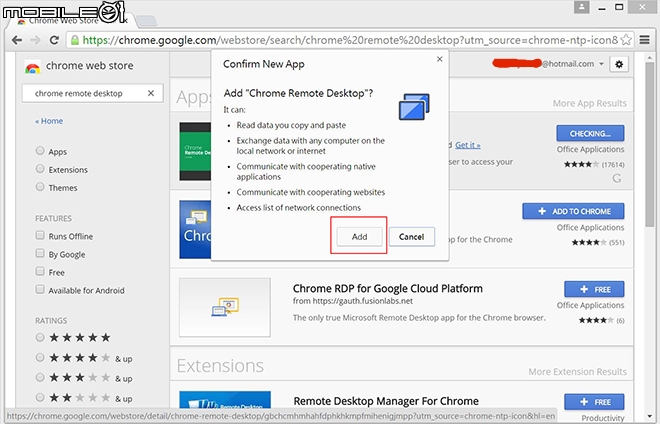Open the Web Store settings gear
Viewport: 660px width, 424px height.
(619, 64)
